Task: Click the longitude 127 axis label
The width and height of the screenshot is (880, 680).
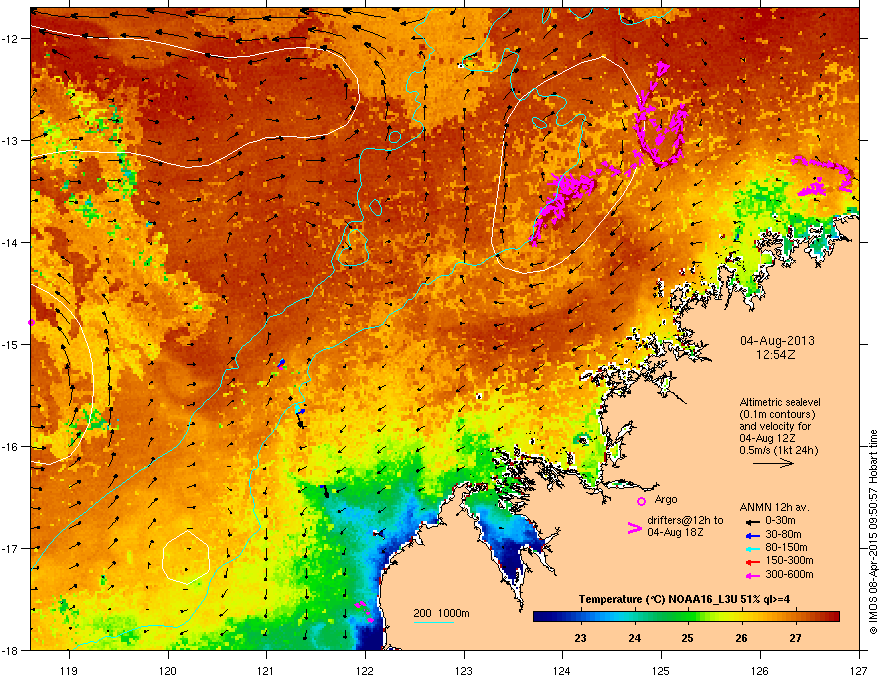Action: 859,670
